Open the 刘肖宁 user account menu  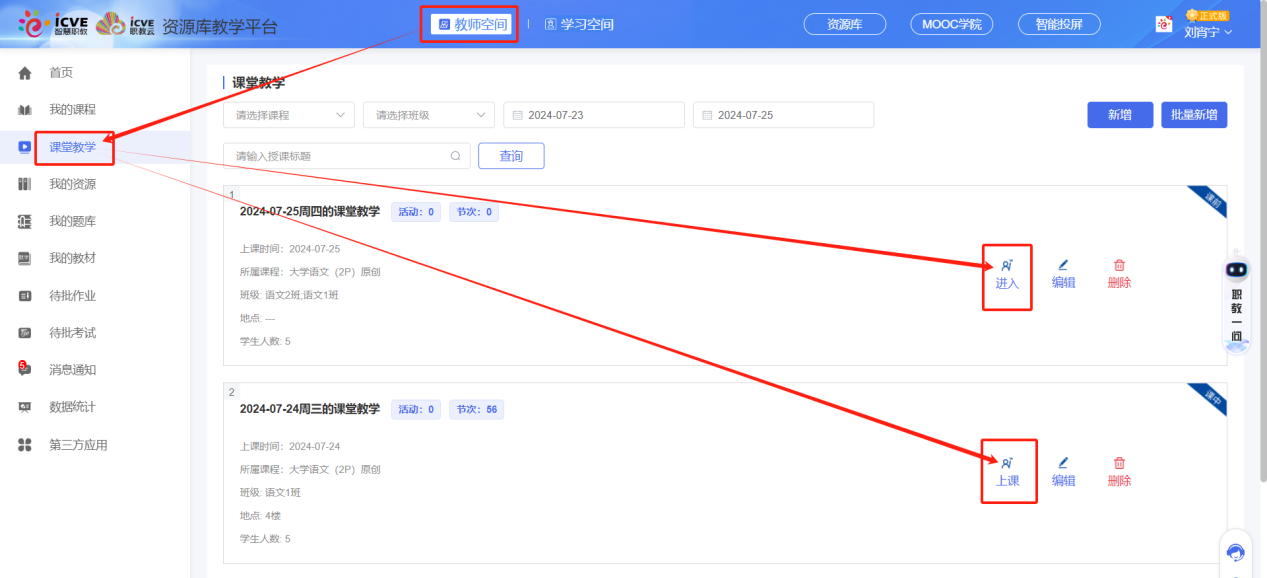[x=1207, y=31]
